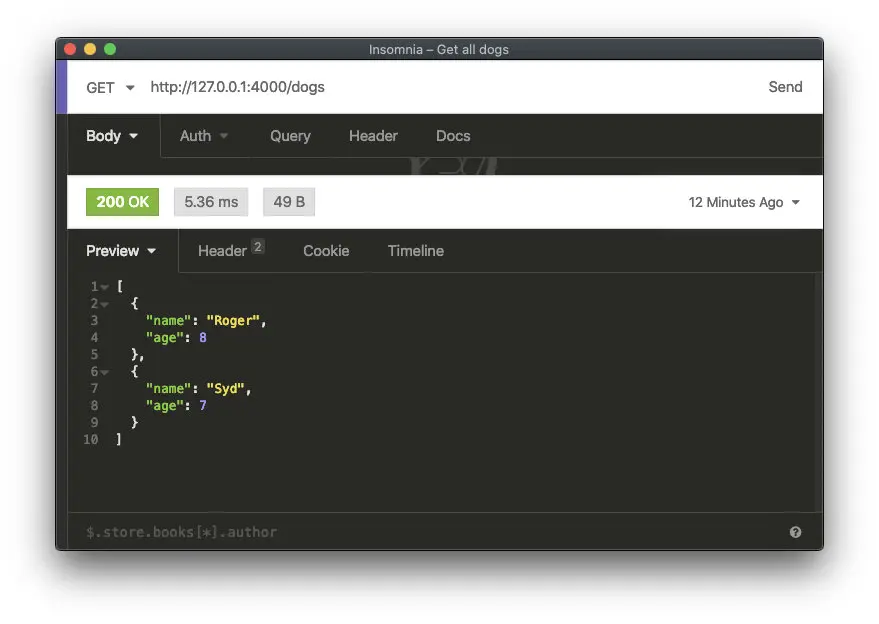
Task: Click the age value 8
Action: 203,338
